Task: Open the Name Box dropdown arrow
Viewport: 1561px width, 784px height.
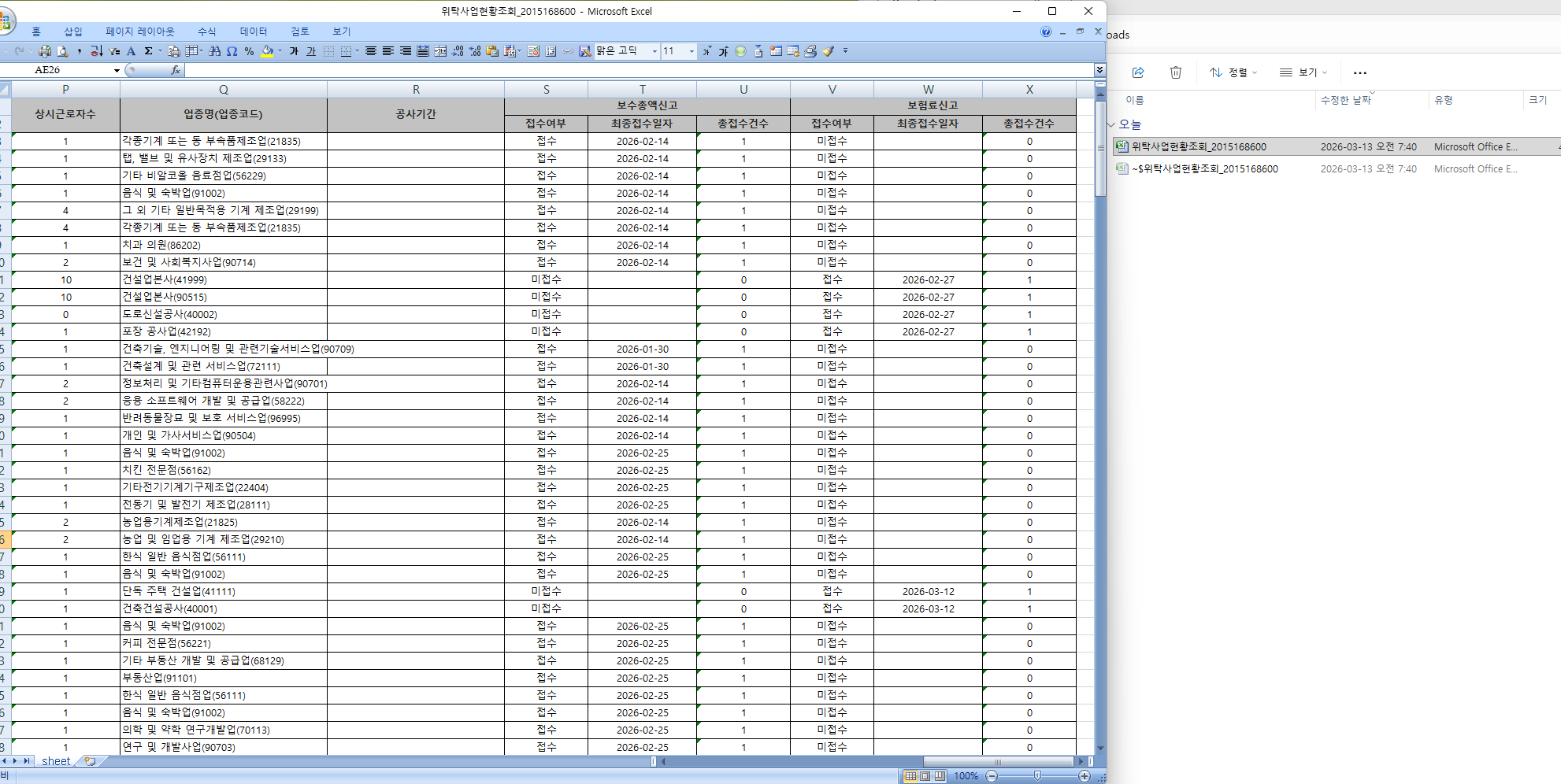Action: (x=117, y=70)
